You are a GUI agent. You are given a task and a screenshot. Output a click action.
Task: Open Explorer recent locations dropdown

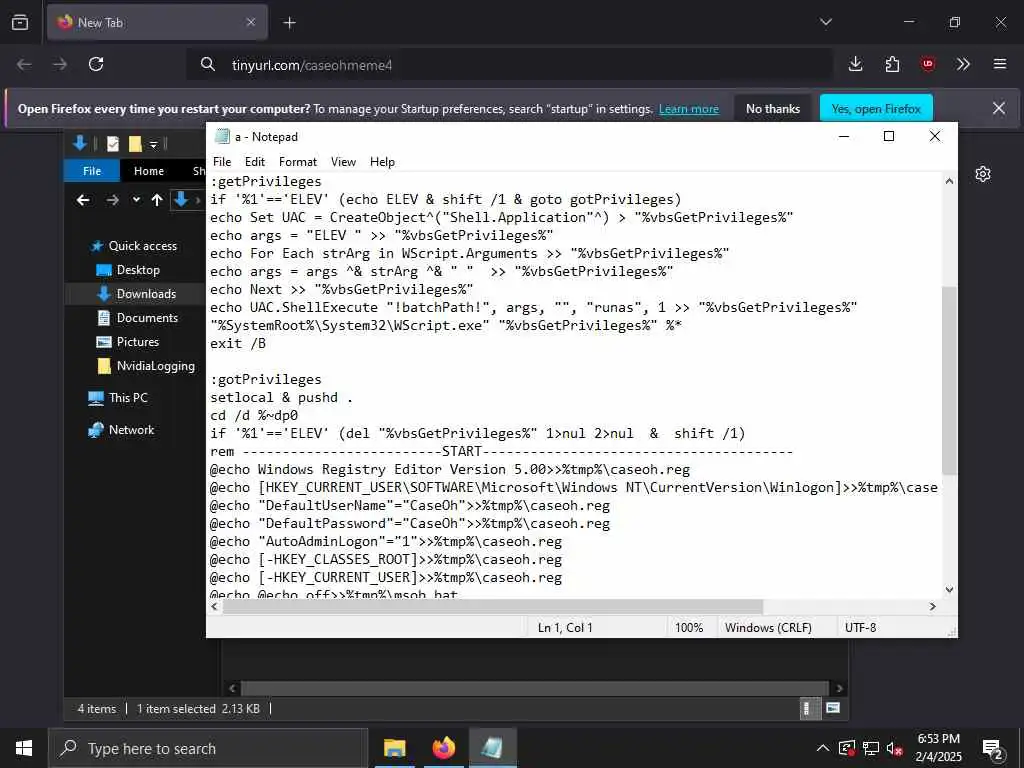pyautogui.click(x=136, y=200)
